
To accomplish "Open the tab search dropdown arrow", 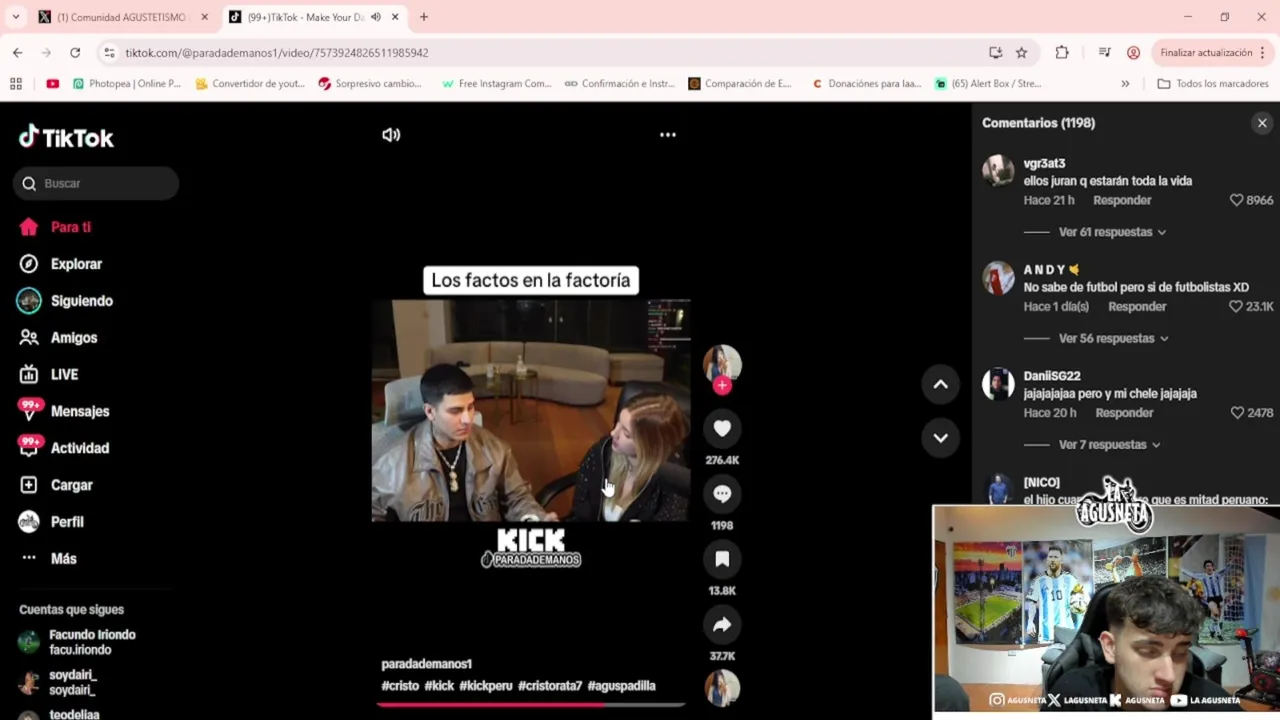I will point(15,17).
